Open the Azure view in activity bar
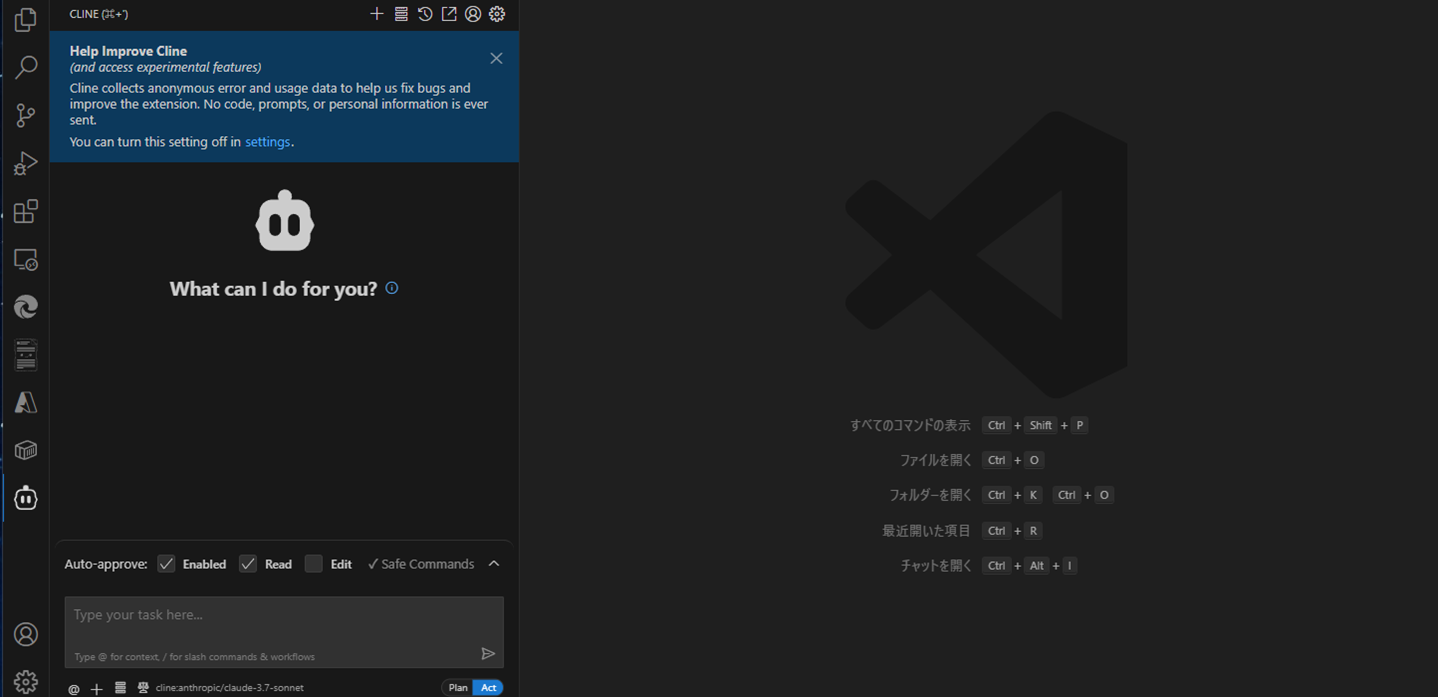The width and height of the screenshot is (1438, 697). 26,402
